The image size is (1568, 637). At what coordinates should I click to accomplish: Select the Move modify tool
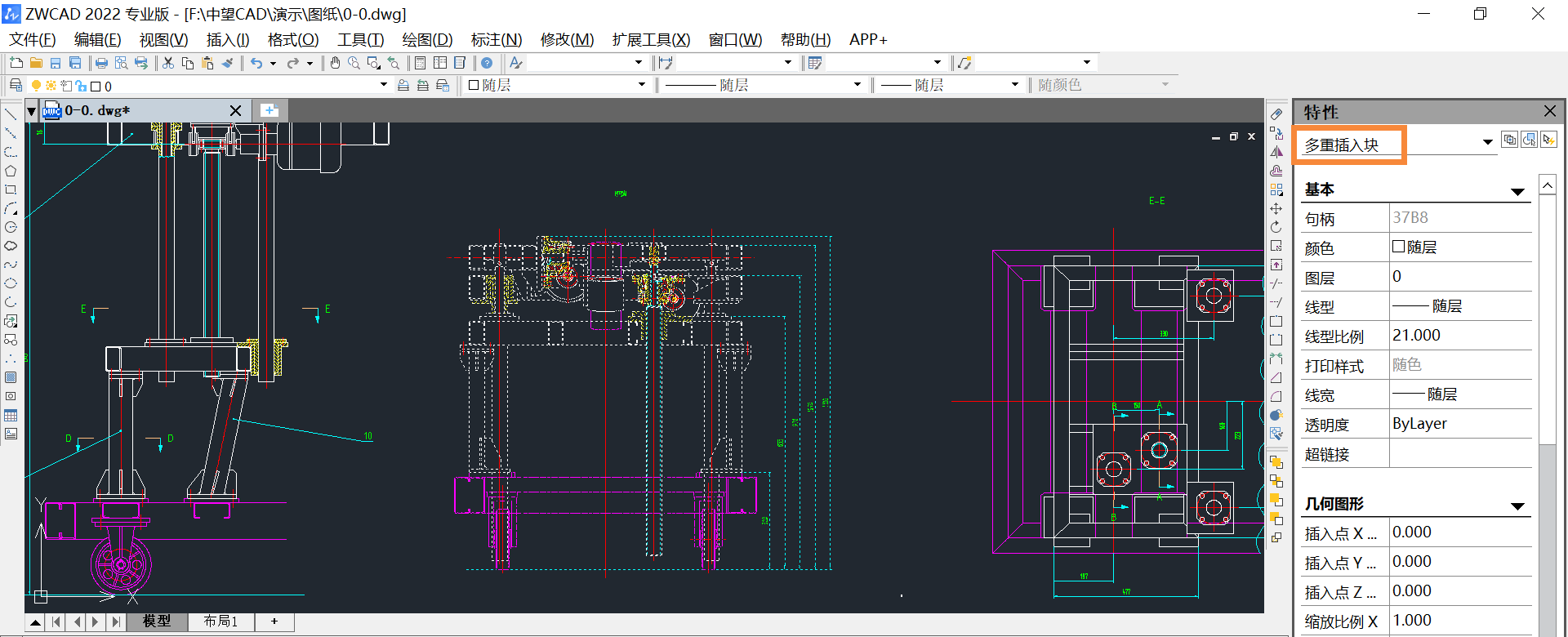coord(1276,209)
